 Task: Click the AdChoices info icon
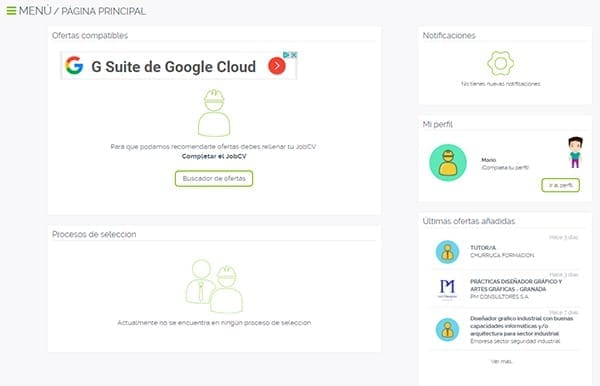pos(287,55)
